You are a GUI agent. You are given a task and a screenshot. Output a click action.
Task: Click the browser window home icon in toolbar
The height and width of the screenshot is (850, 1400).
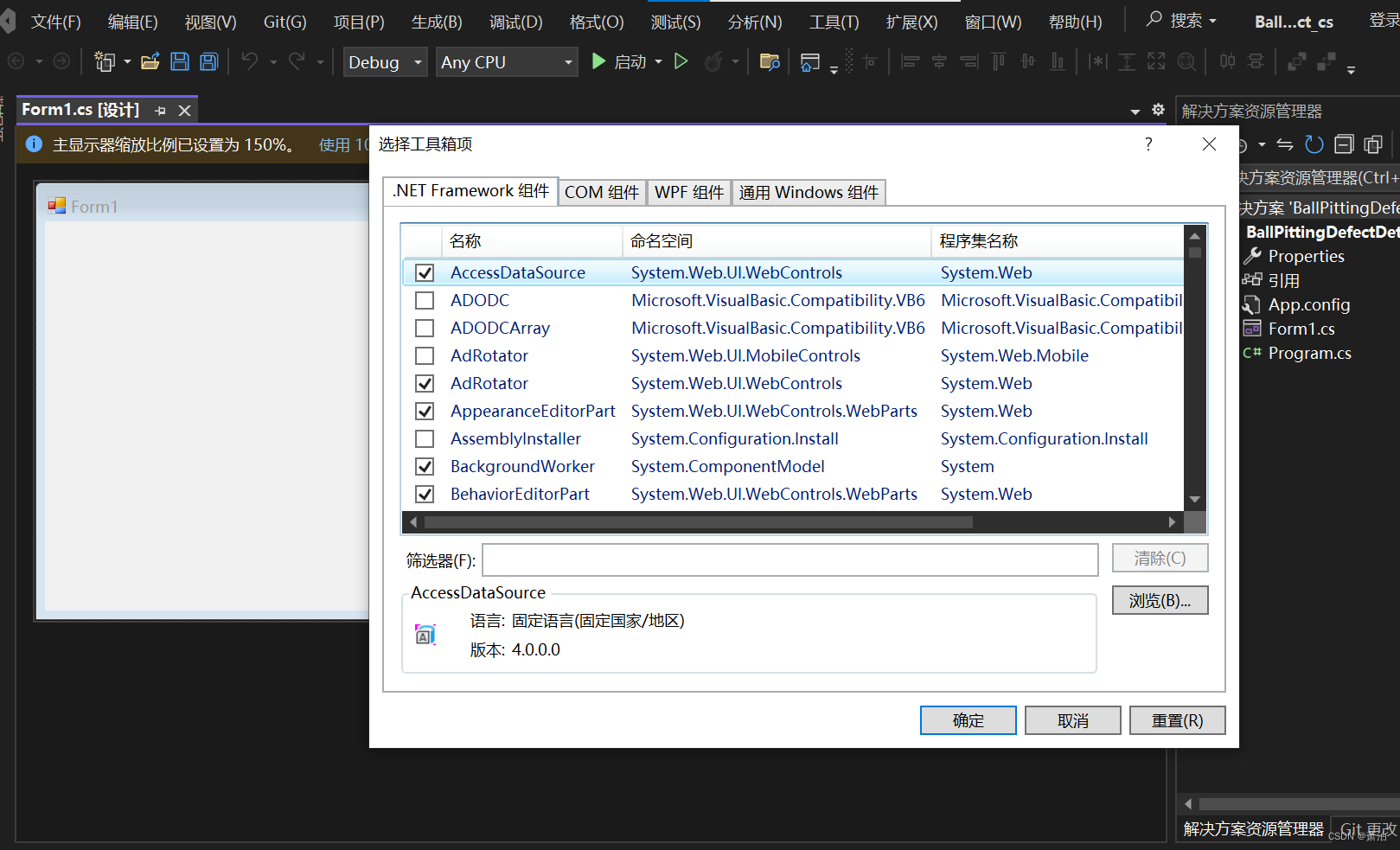pos(810,61)
